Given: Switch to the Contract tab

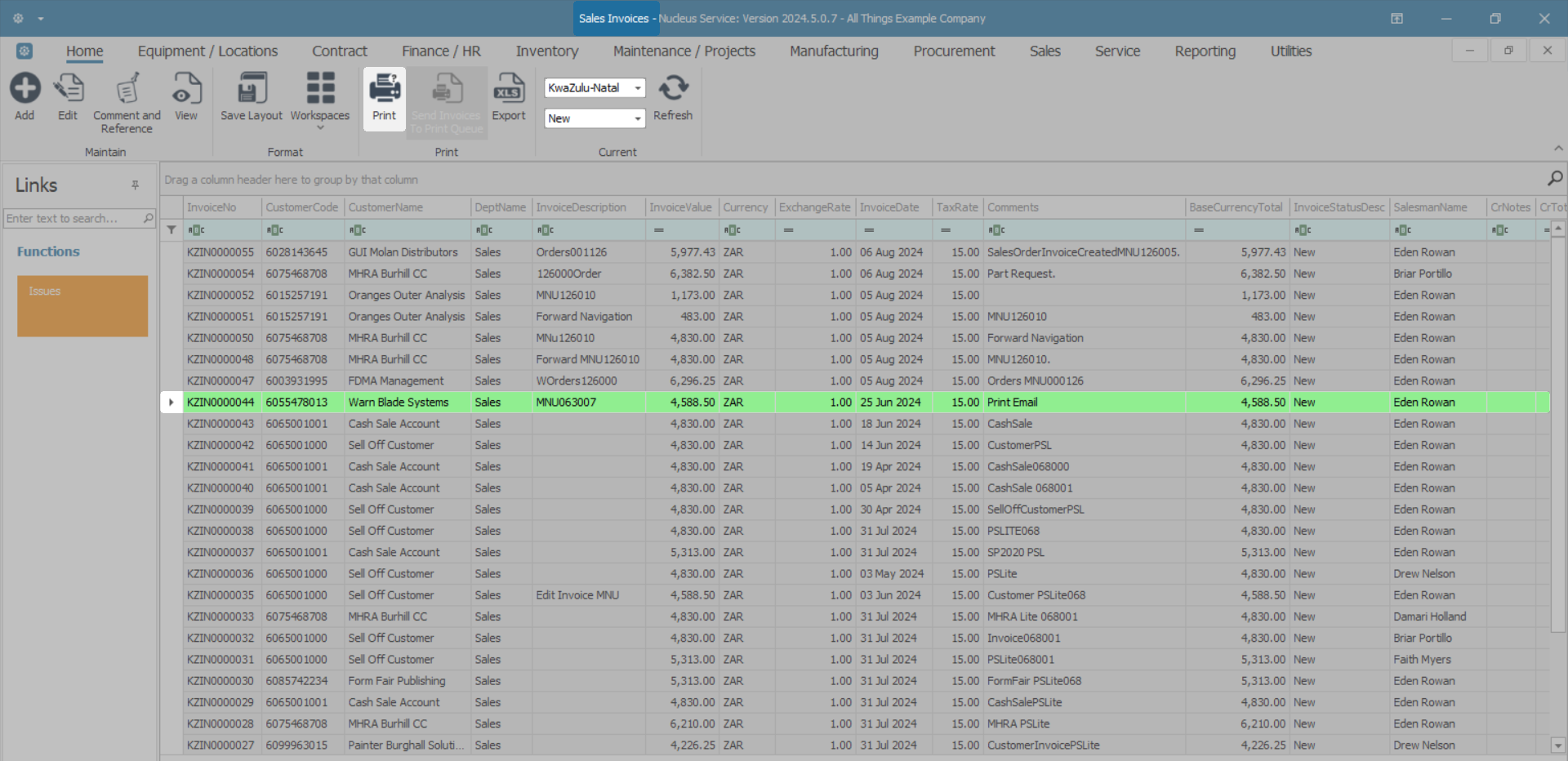Looking at the screenshot, I should coord(340,51).
